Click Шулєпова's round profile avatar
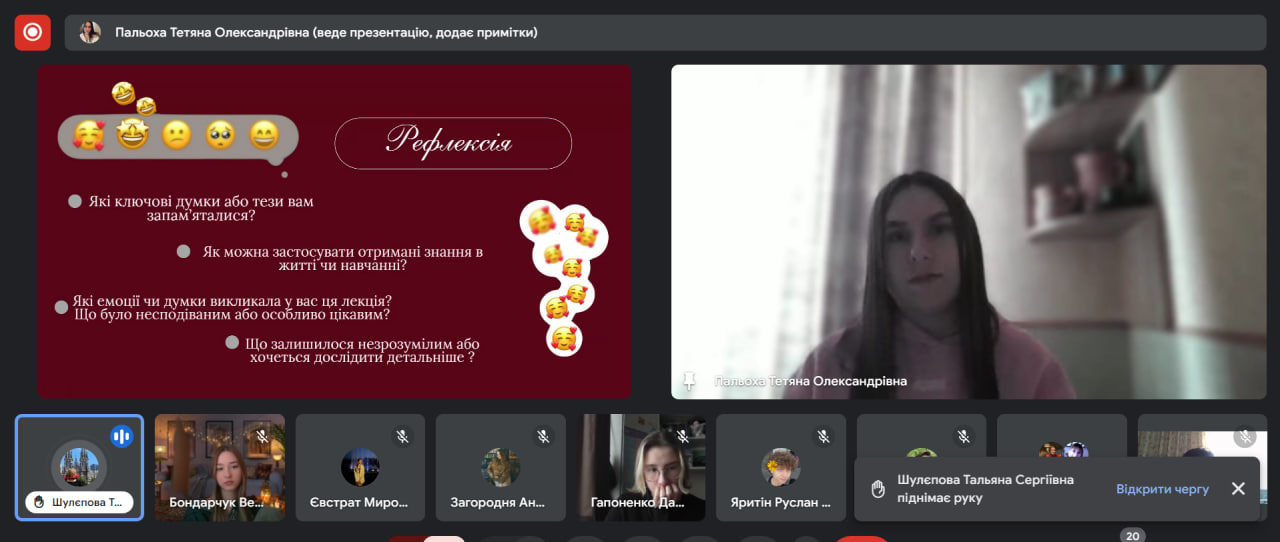 coord(78,466)
